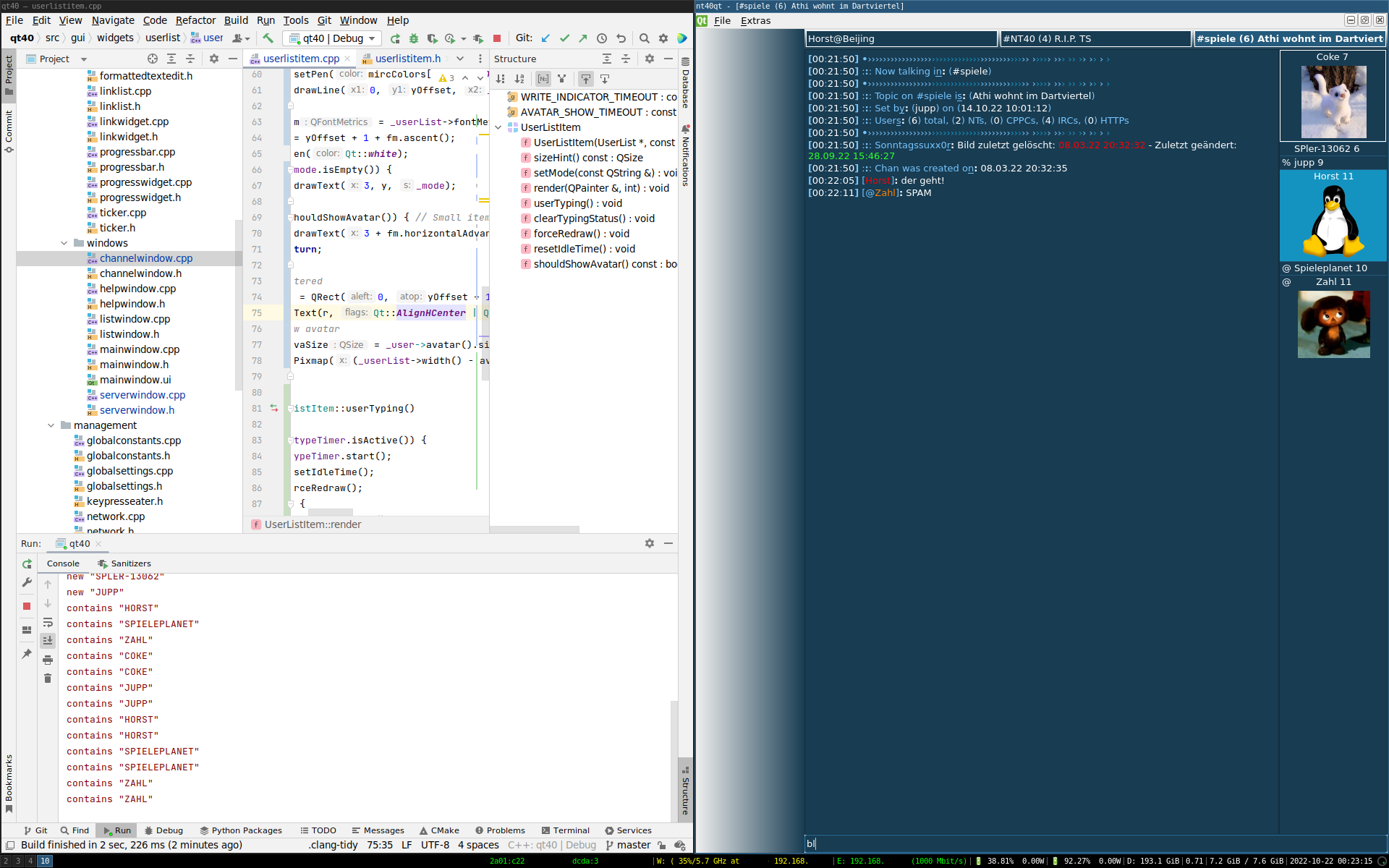Open Git show history clock icon
The height and width of the screenshot is (868, 1389).
[x=602, y=38]
